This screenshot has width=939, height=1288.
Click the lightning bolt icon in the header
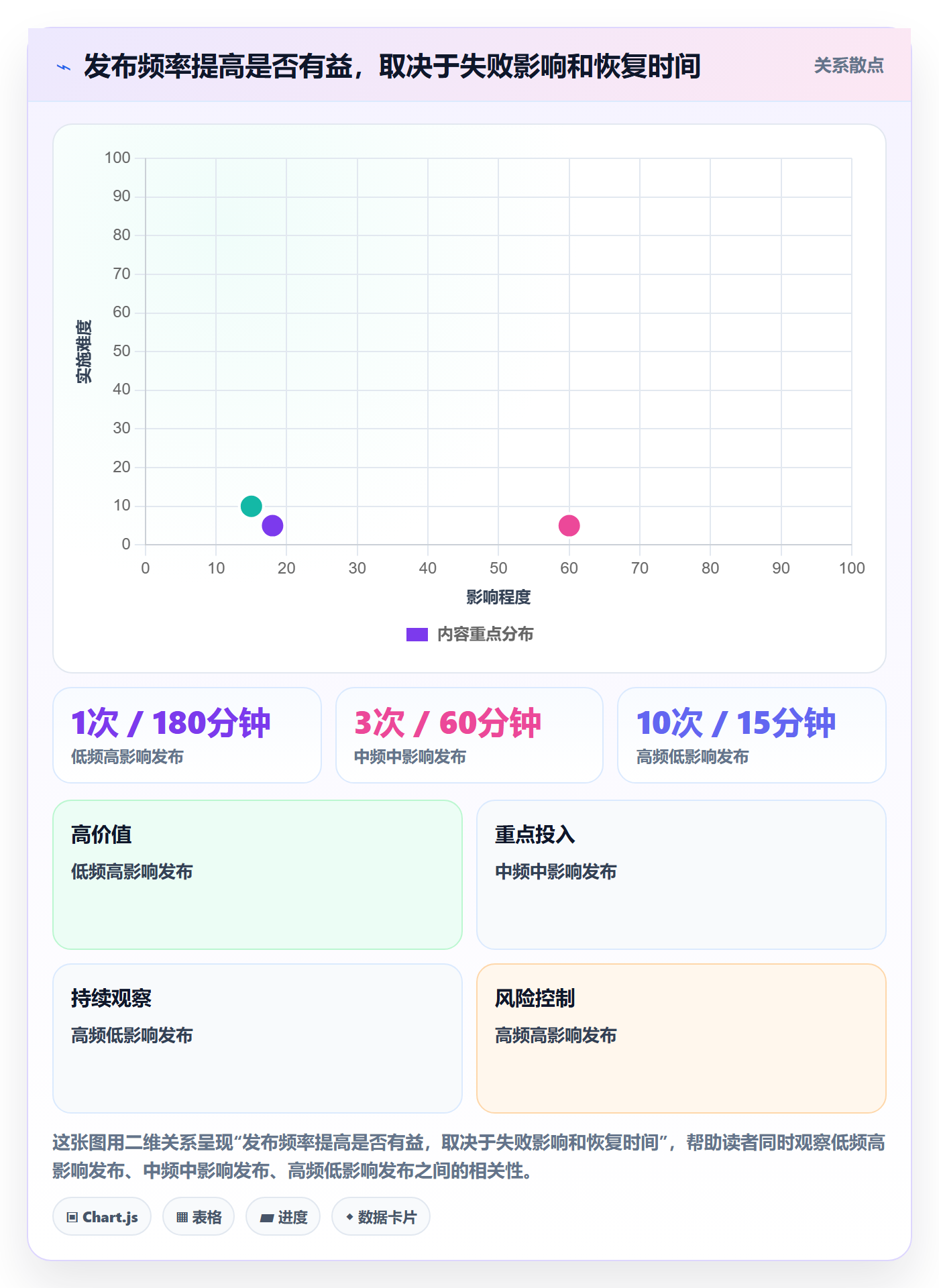click(64, 67)
